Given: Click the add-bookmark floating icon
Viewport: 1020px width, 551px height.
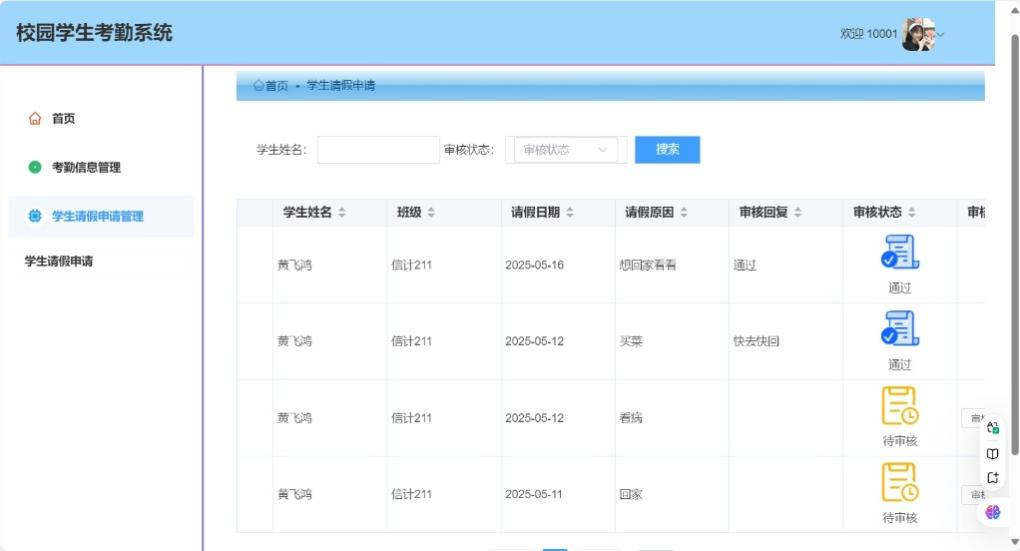Looking at the screenshot, I should (x=992, y=478).
